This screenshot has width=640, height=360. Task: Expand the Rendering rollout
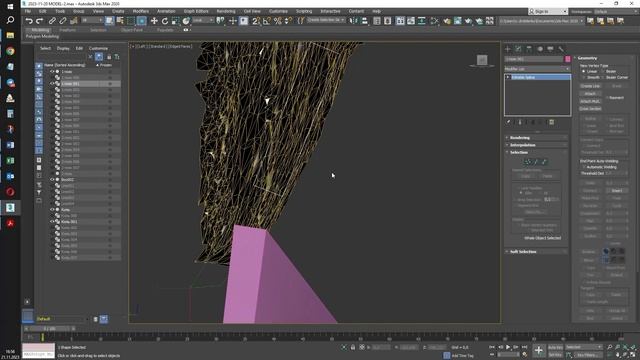coord(536,138)
